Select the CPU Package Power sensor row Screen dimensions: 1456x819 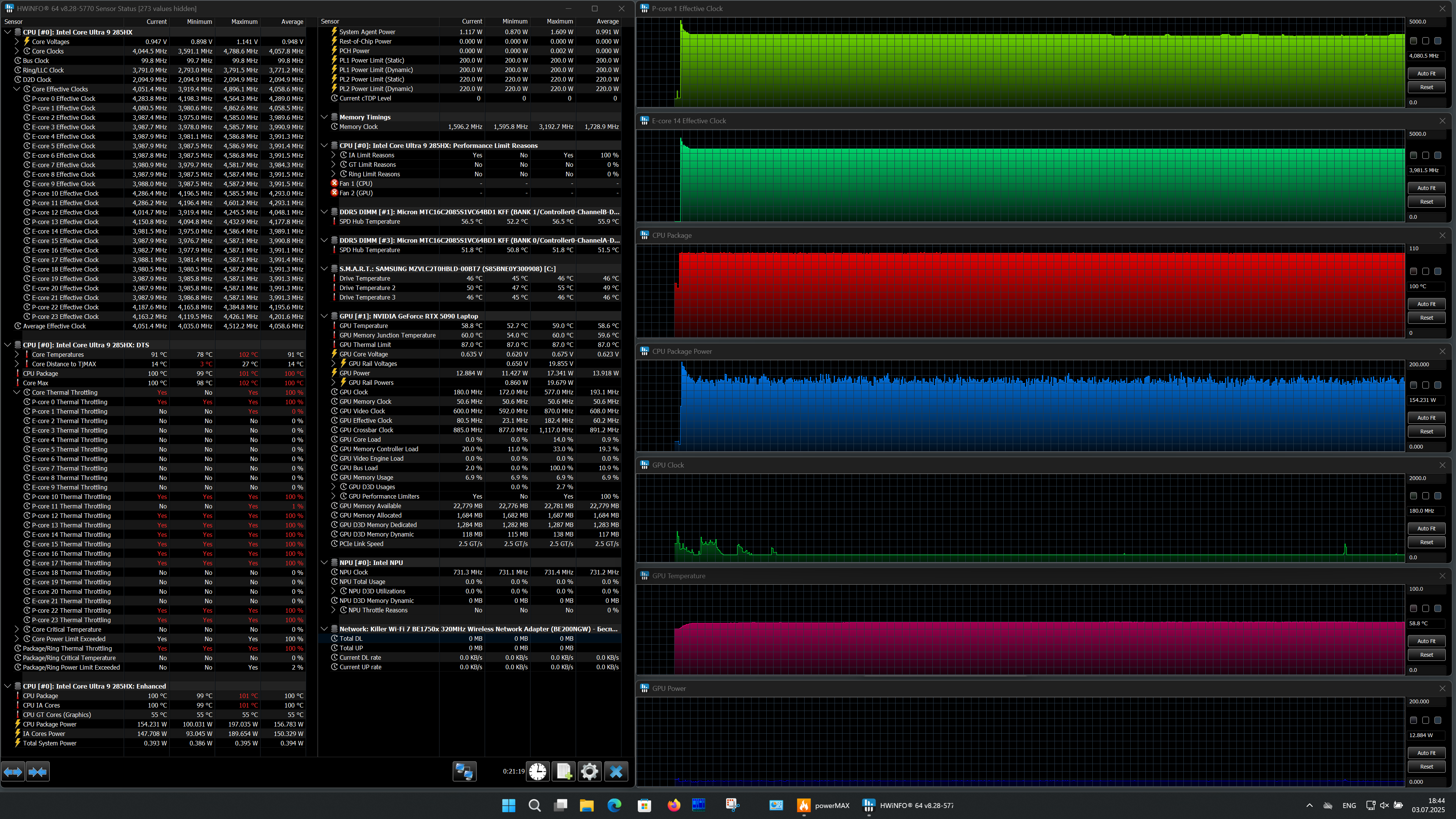click(x=50, y=724)
